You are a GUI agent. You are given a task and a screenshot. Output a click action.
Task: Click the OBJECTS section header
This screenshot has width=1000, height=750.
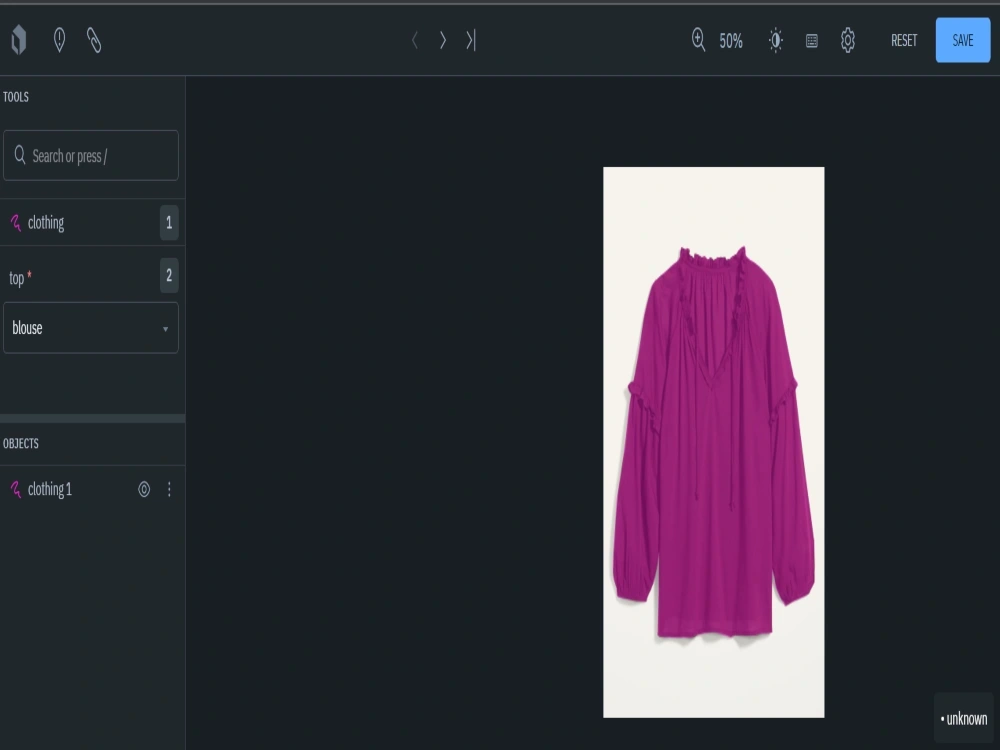pos(20,443)
